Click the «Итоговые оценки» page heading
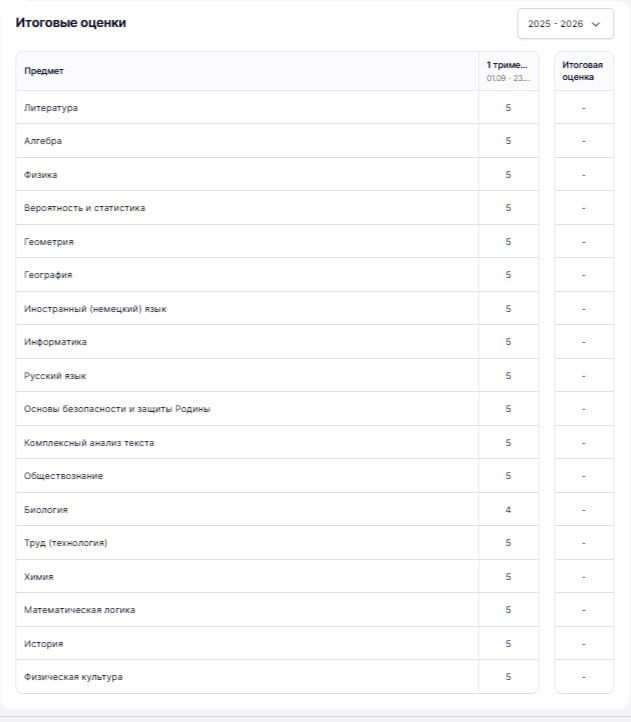 [70, 22]
